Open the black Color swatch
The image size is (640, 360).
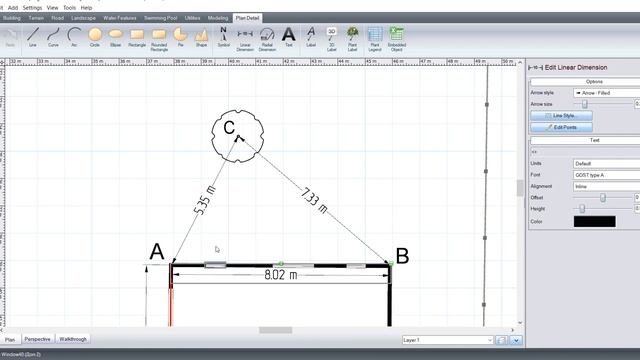coord(594,222)
